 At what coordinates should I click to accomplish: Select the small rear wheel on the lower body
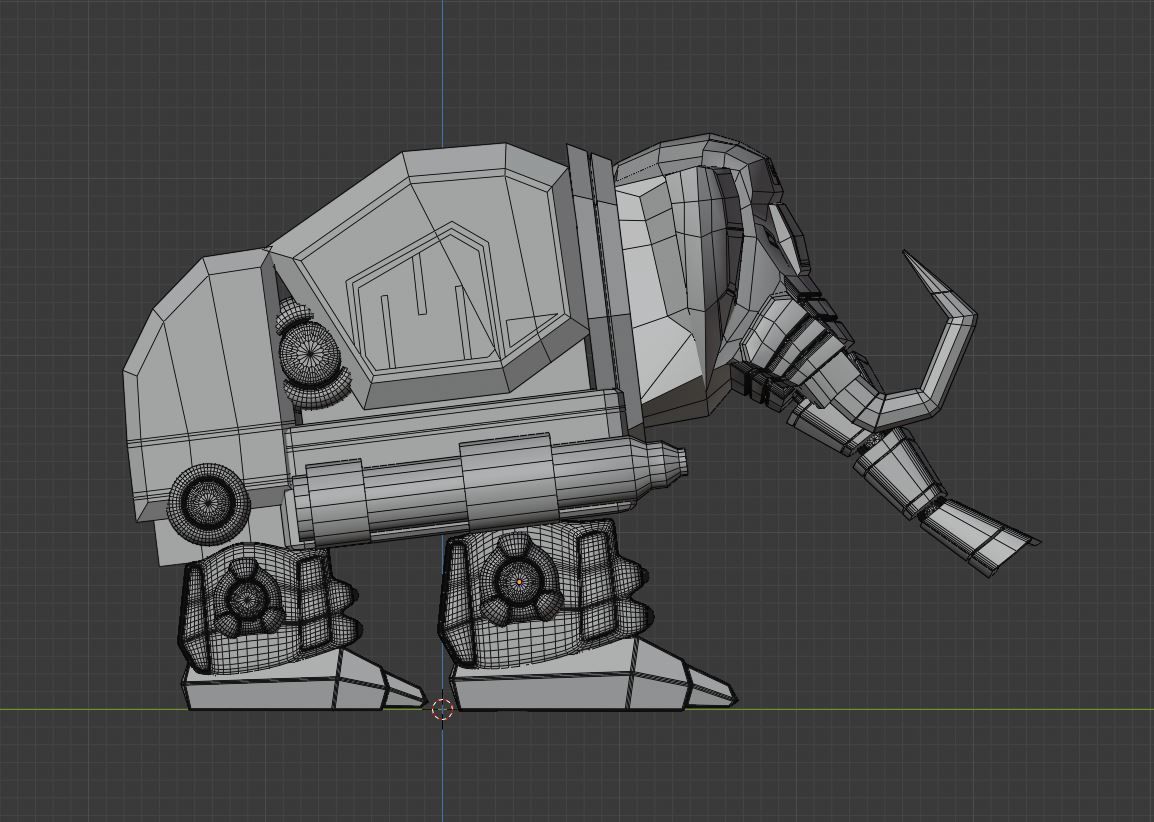click(208, 504)
